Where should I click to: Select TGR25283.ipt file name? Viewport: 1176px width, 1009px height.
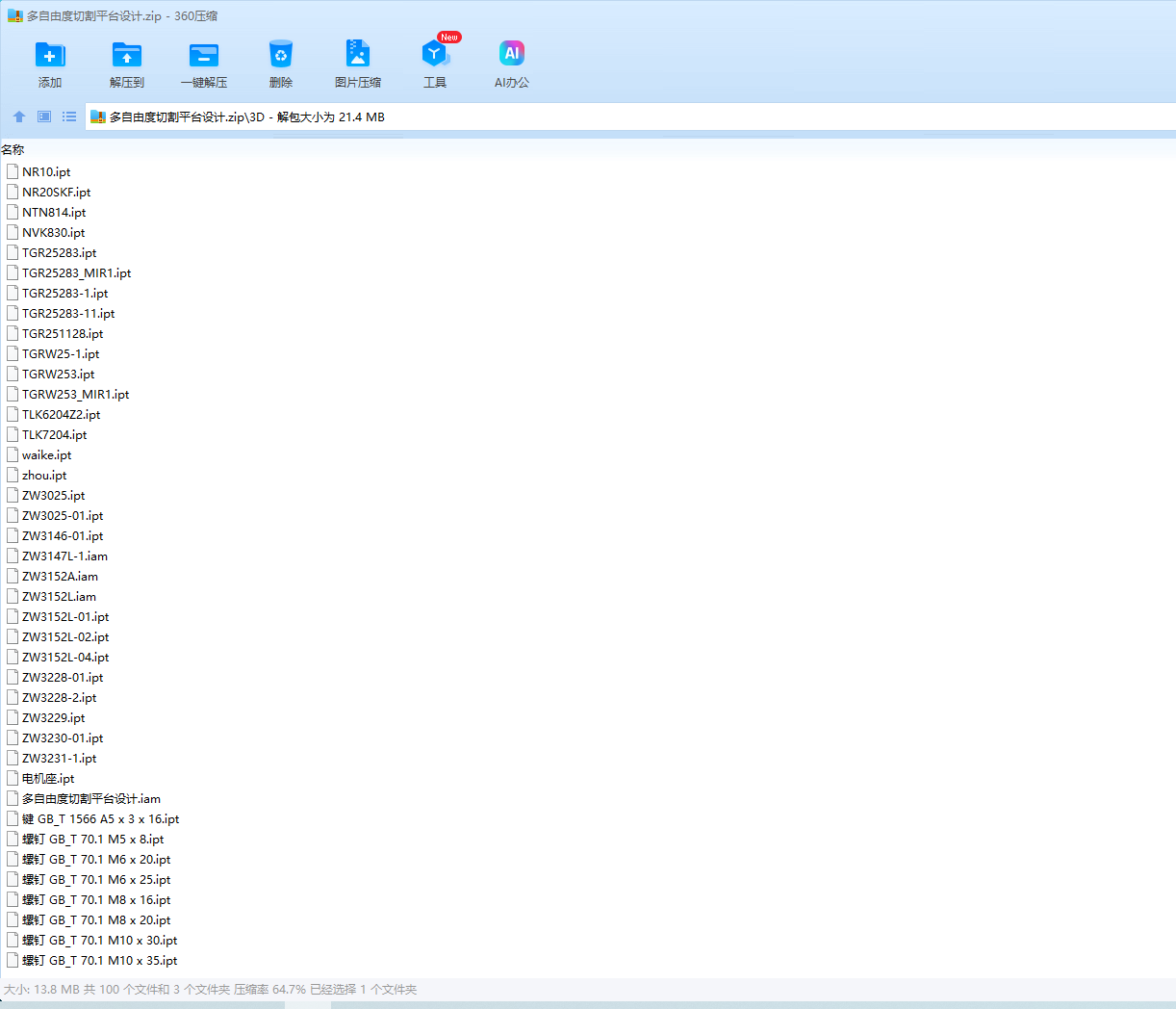(x=60, y=252)
